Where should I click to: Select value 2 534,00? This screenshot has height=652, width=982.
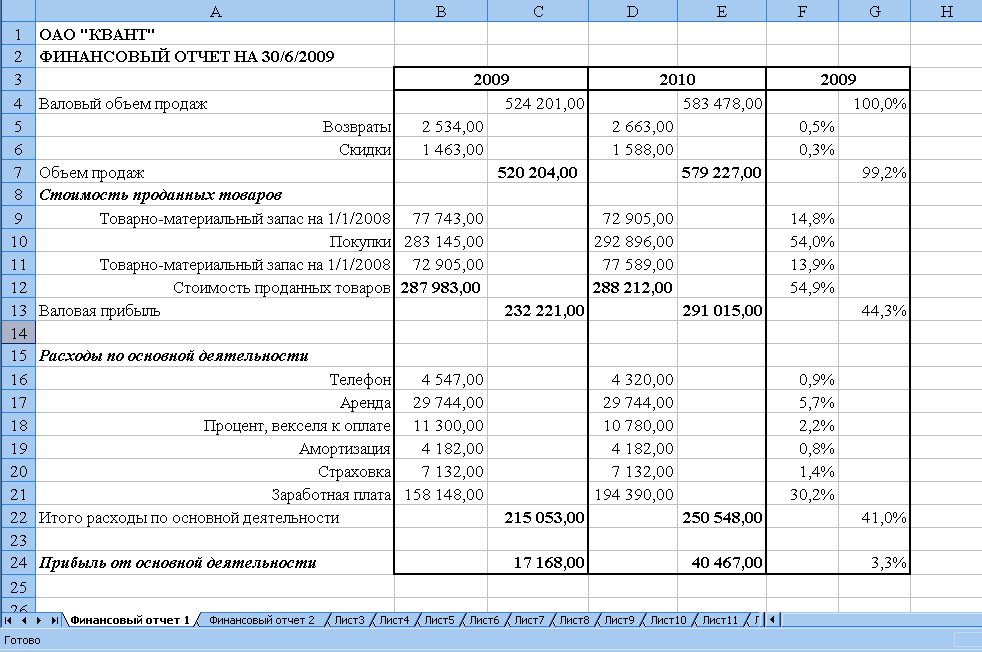(x=441, y=127)
